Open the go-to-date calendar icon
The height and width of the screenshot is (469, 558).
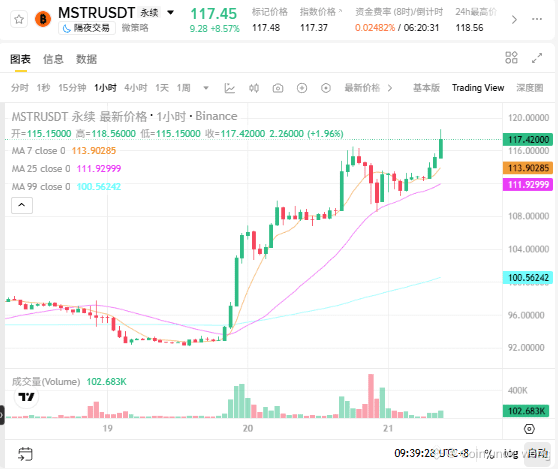25,454
